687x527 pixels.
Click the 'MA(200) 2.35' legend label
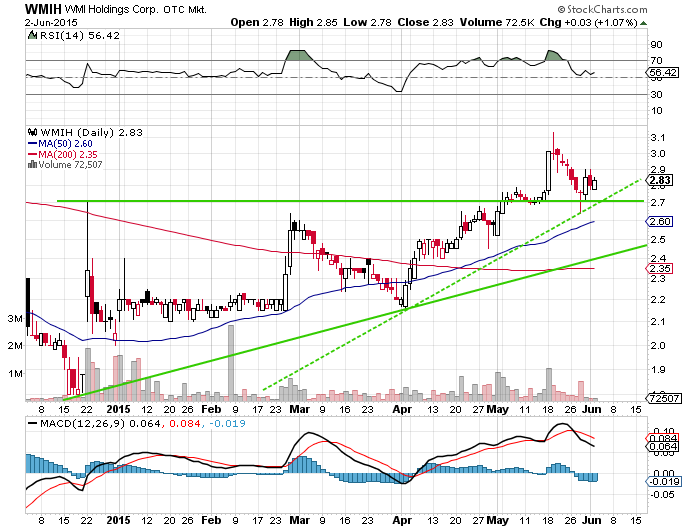[x=68, y=155]
